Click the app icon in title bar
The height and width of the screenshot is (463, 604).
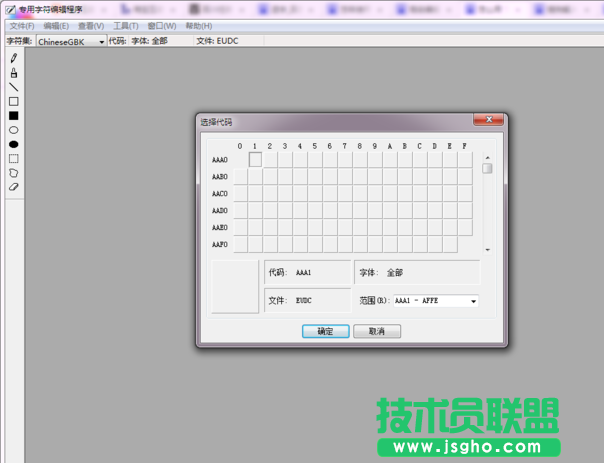tap(10, 10)
